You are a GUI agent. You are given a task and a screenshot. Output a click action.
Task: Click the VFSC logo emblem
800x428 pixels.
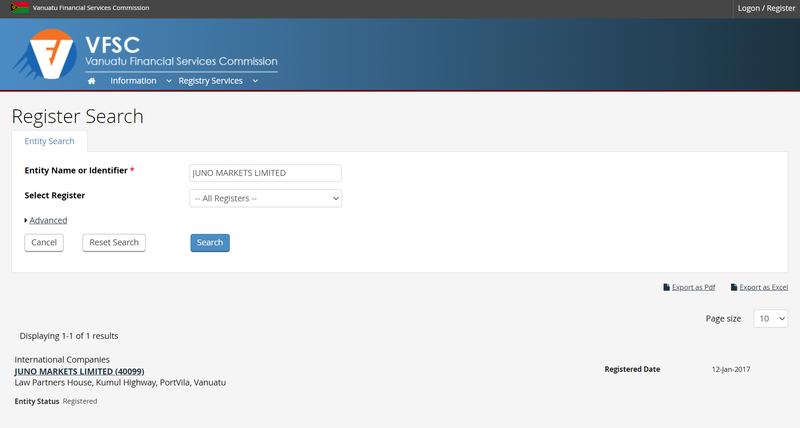[45, 54]
